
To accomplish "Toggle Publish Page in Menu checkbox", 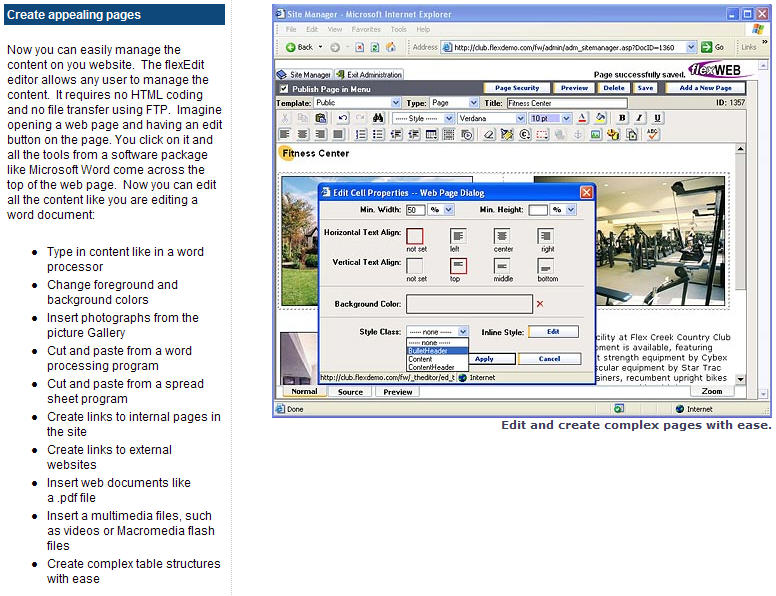I will pyautogui.click(x=283, y=88).
